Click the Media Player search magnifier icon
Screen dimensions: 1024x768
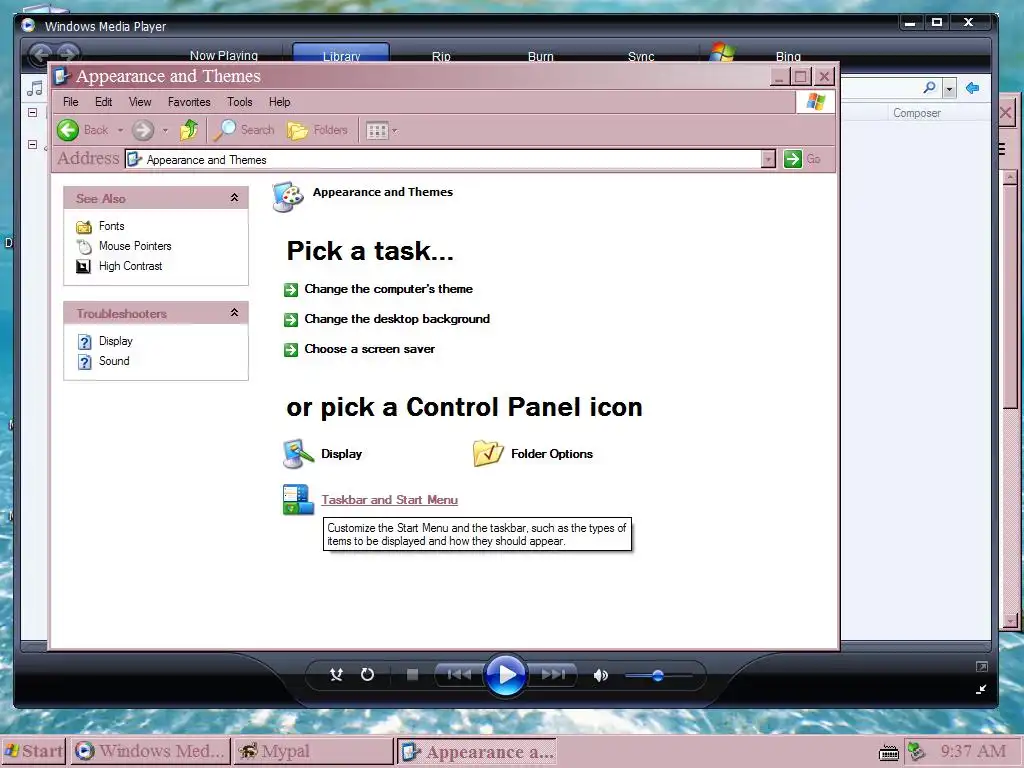tap(929, 87)
